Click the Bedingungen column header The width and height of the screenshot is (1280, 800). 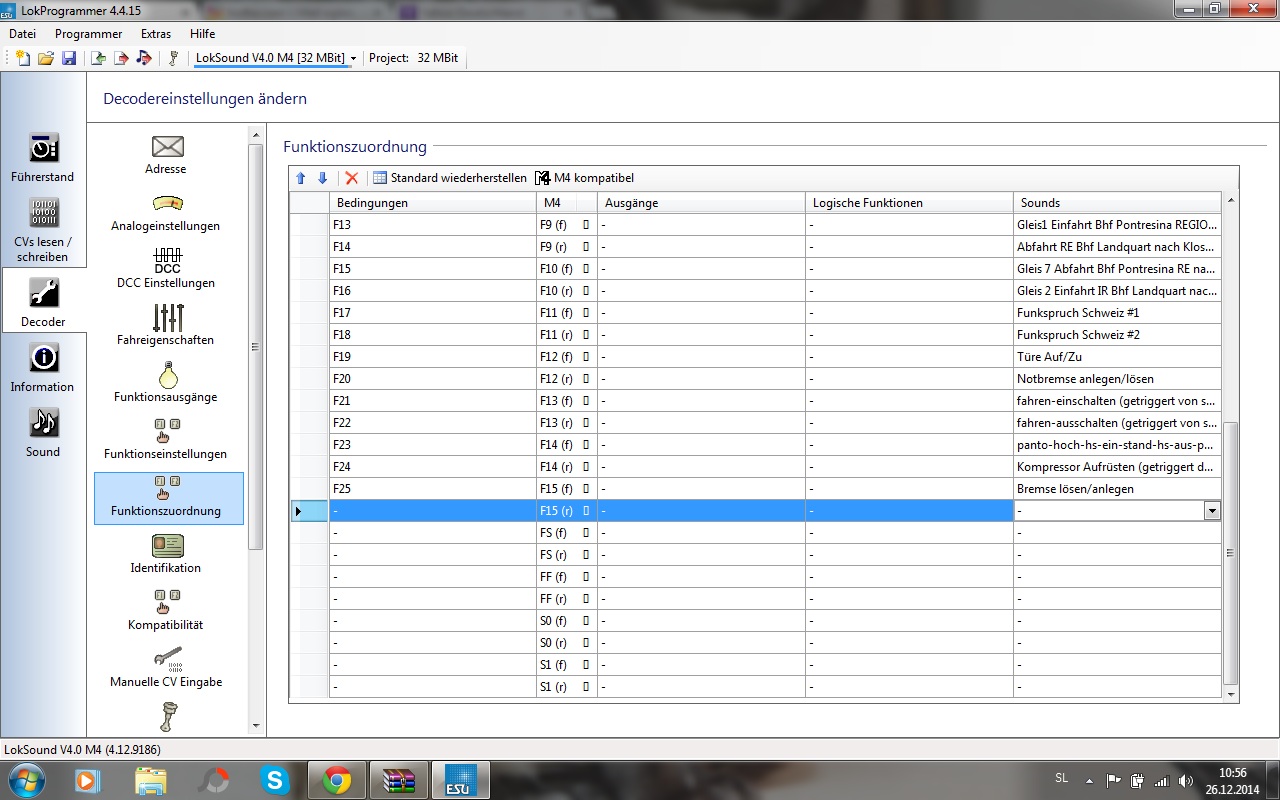tap(433, 203)
